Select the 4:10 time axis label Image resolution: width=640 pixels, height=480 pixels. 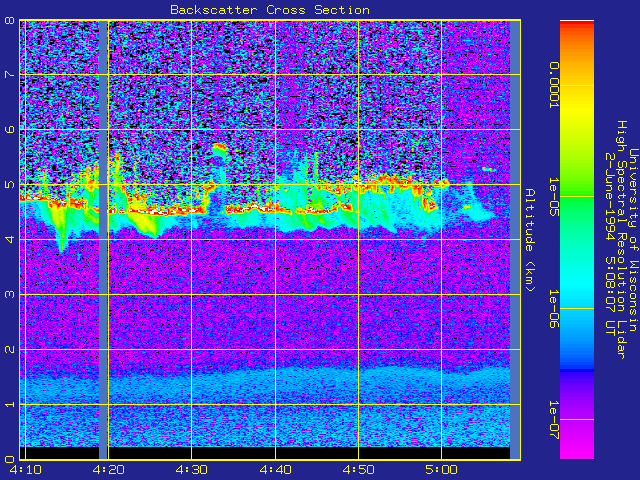click(x=25, y=470)
